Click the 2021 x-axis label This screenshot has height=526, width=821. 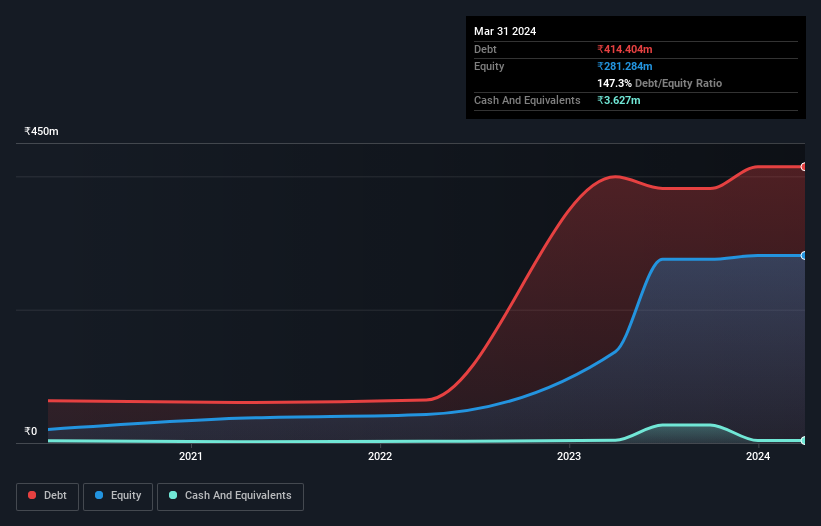(x=191, y=456)
